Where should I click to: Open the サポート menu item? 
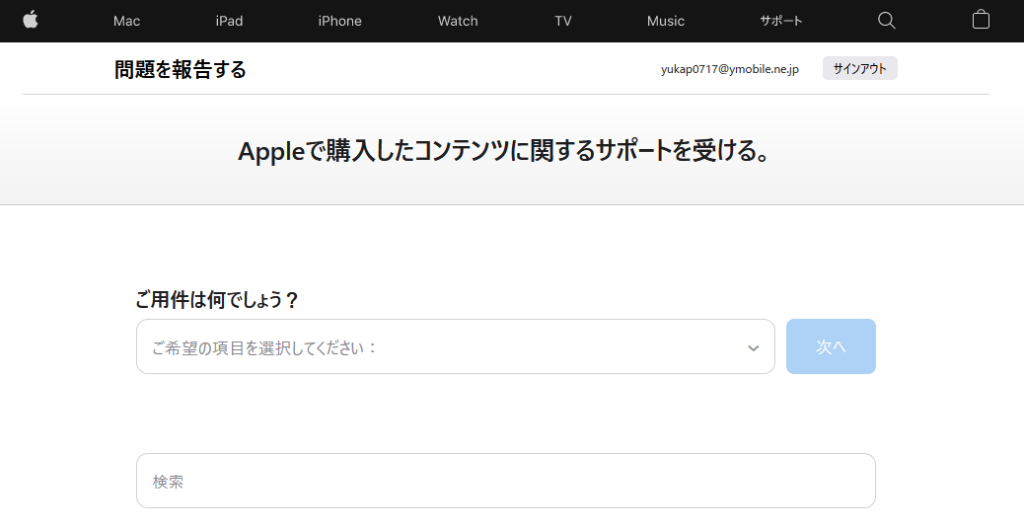[781, 21]
